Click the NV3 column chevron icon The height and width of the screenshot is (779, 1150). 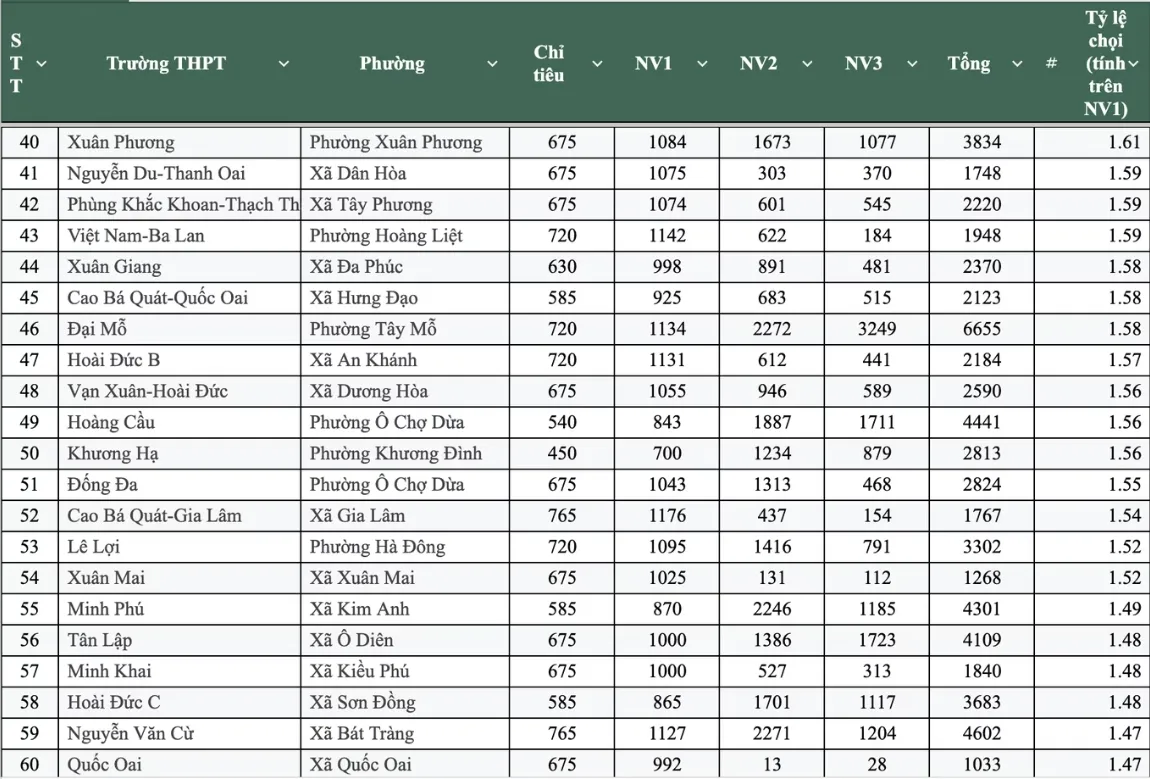point(912,64)
